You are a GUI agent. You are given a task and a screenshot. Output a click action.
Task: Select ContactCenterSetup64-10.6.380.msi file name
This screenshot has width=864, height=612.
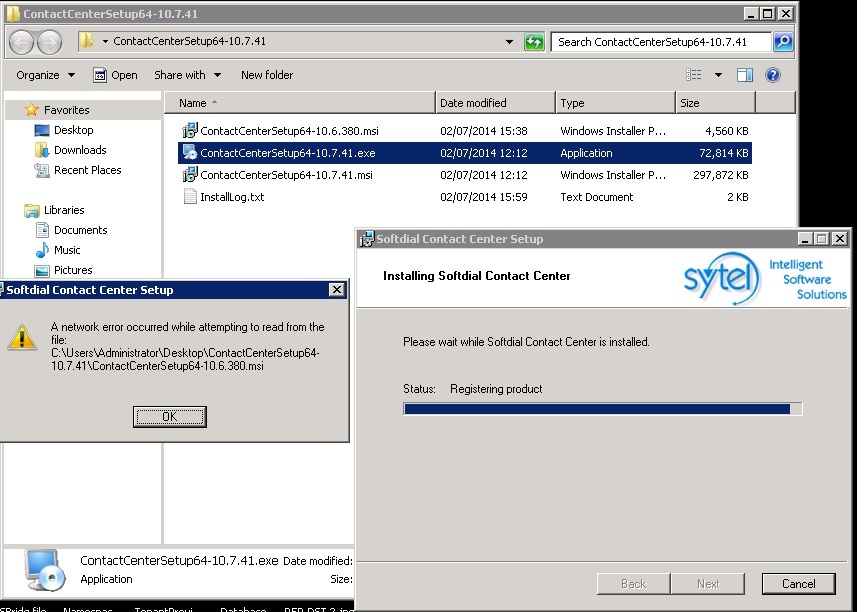coord(289,131)
